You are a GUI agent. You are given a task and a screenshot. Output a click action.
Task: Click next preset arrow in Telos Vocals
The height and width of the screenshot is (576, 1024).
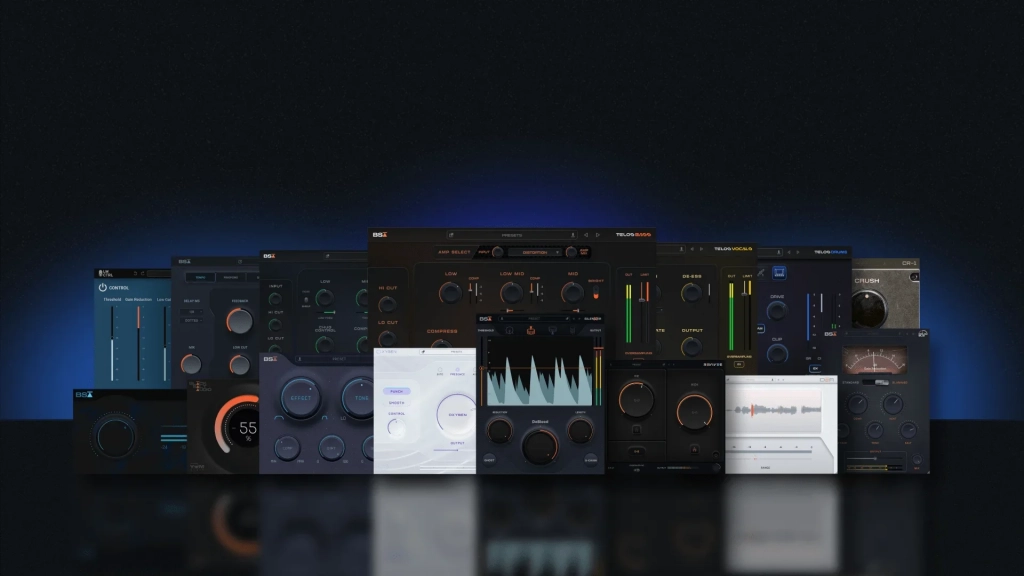[x=701, y=249]
